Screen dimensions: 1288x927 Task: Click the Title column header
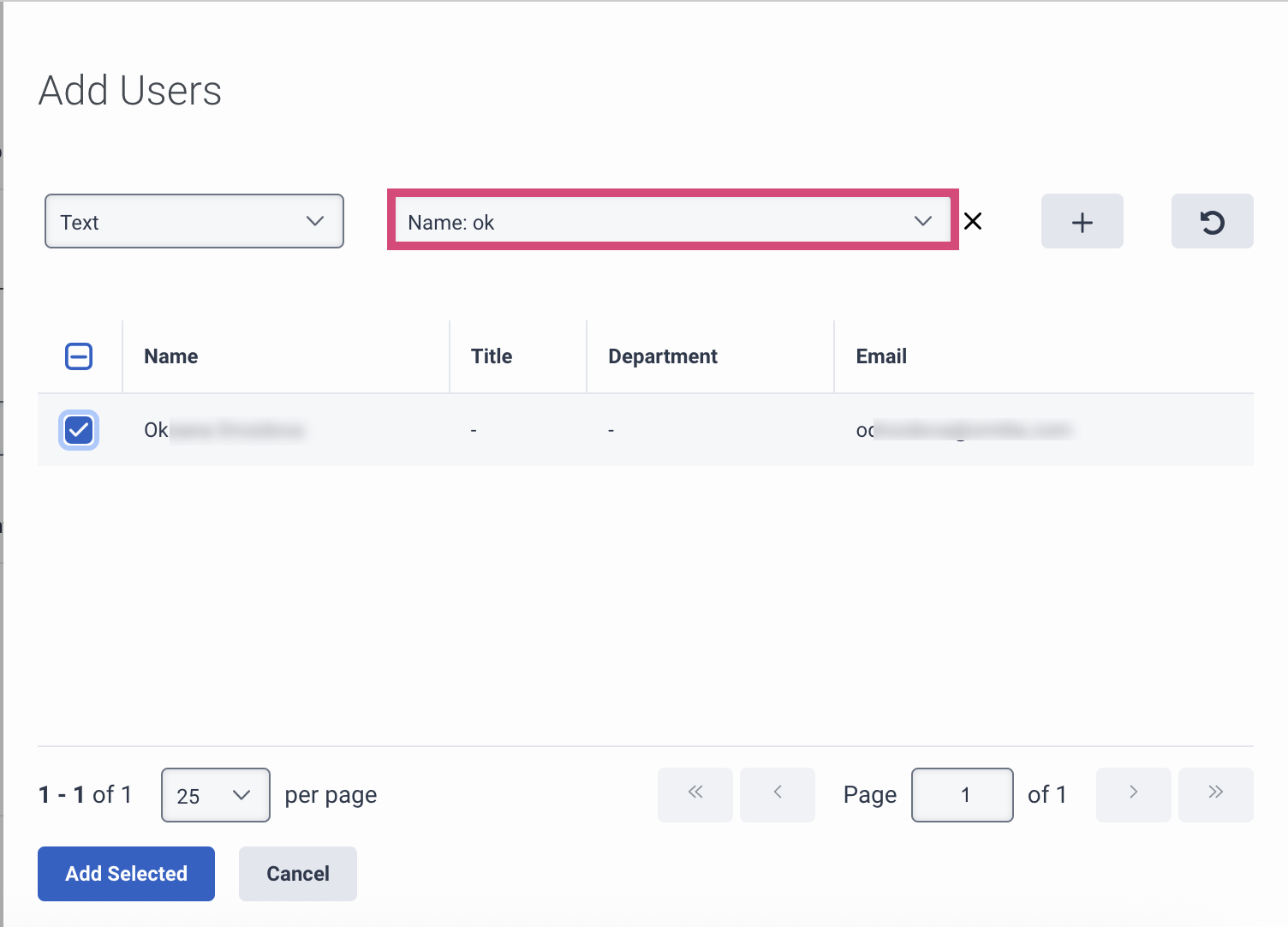pyautogui.click(x=492, y=356)
